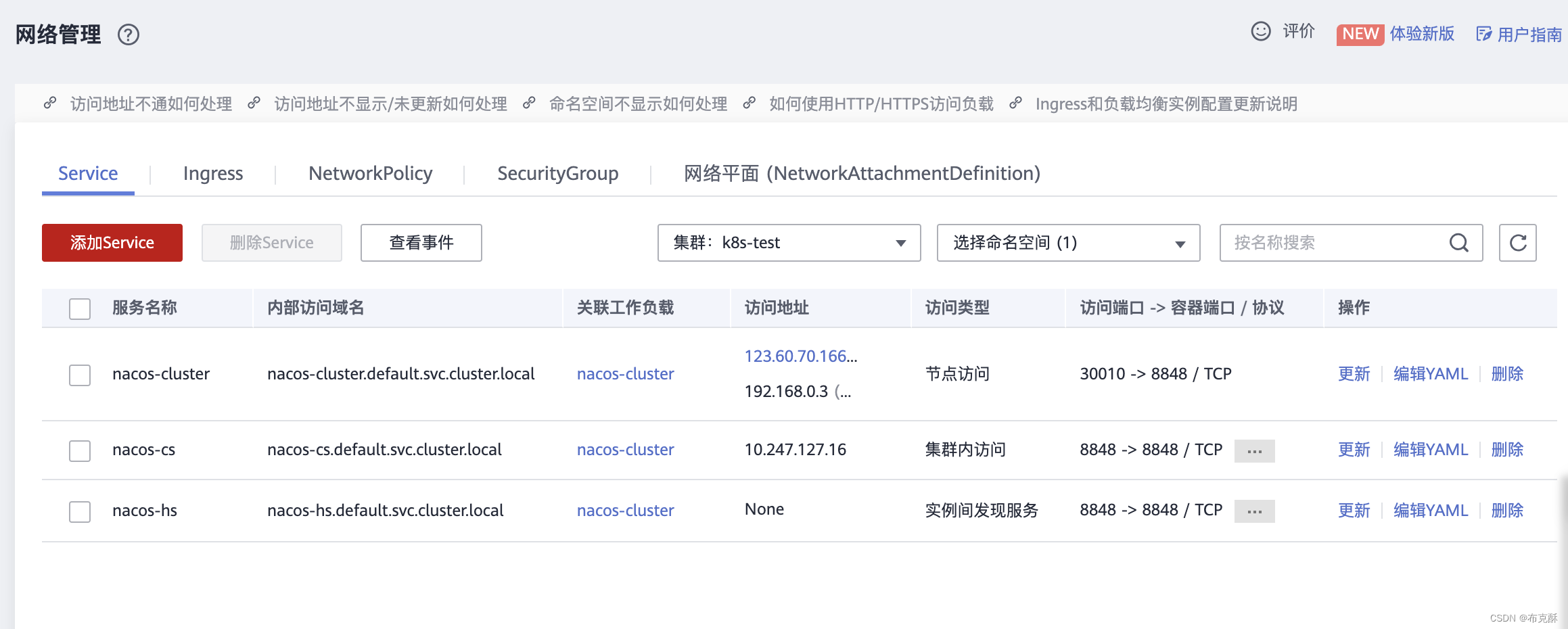
Task: Click 更新 for nacos-hs
Action: pos(1354,511)
